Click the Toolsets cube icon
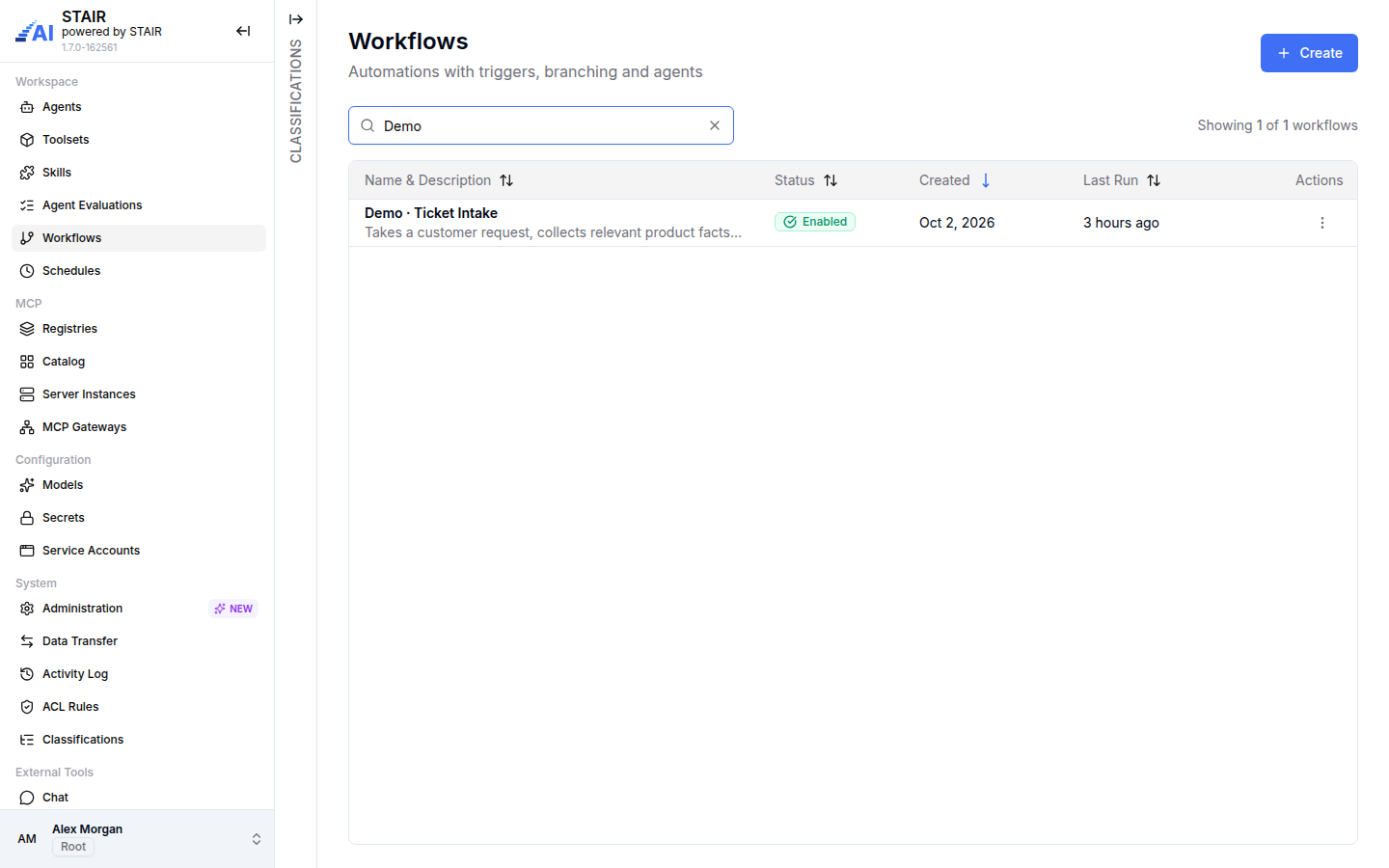The height and width of the screenshot is (868, 1389). pos(27,140)
